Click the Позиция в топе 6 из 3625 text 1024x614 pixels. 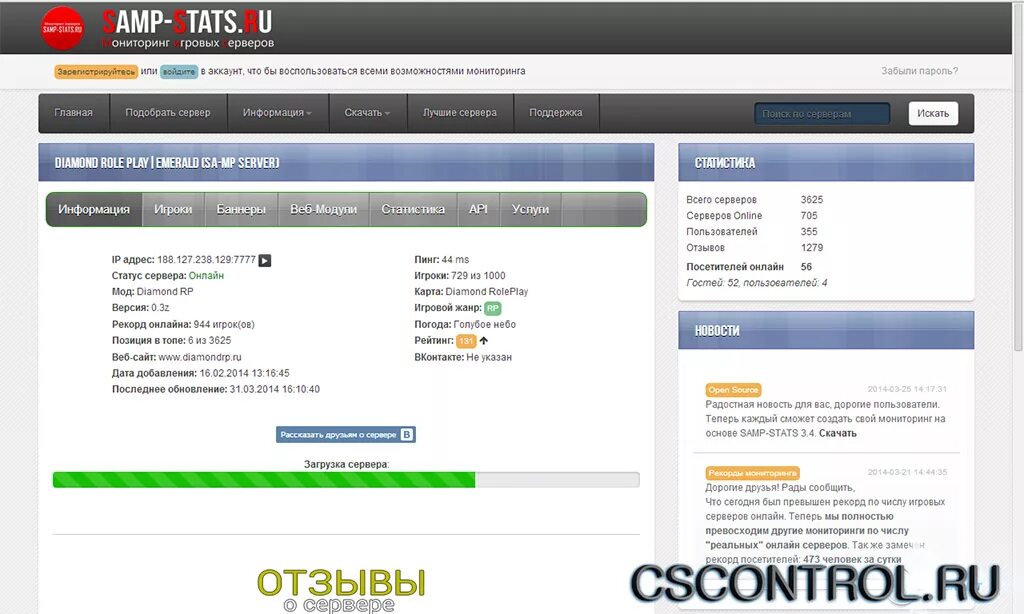(x=171, y=340)
